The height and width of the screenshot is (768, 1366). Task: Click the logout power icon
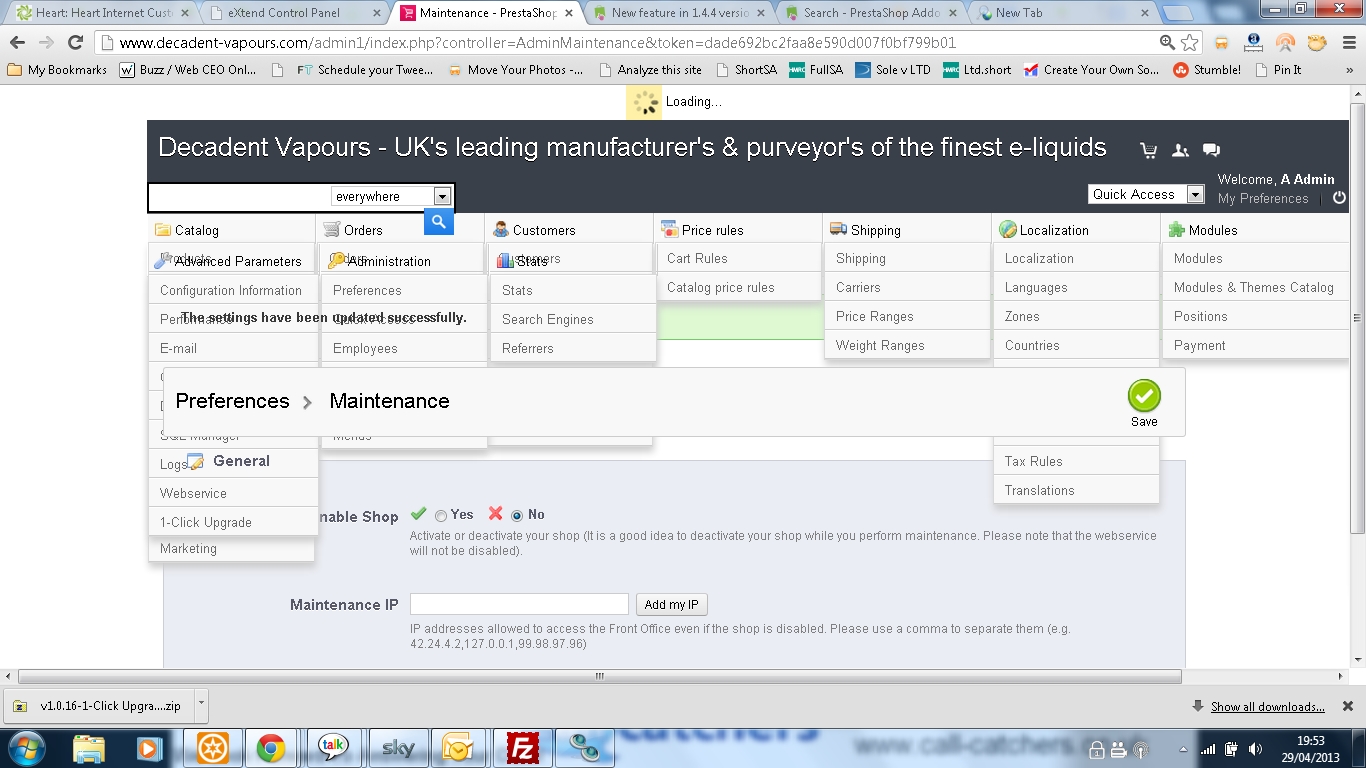click(1339, 198)
